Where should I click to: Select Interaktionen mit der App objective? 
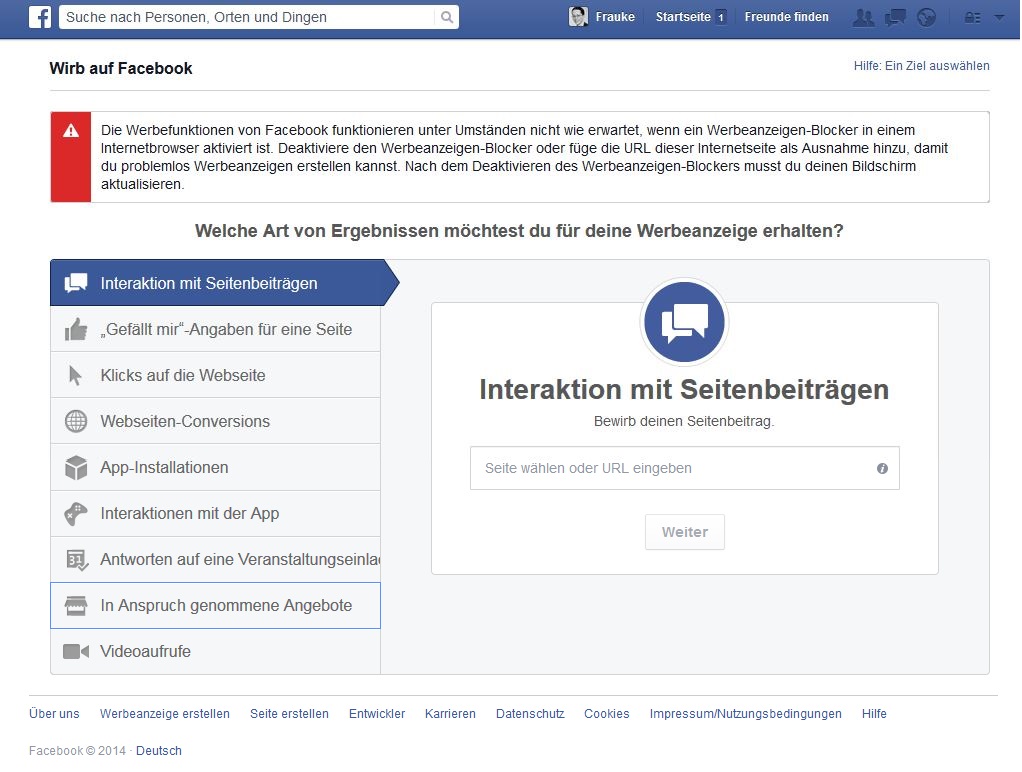click(215, 514)
